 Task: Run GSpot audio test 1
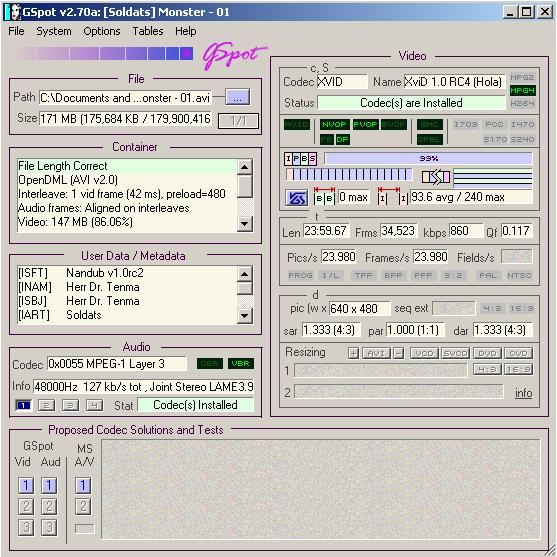click(49, 486)
